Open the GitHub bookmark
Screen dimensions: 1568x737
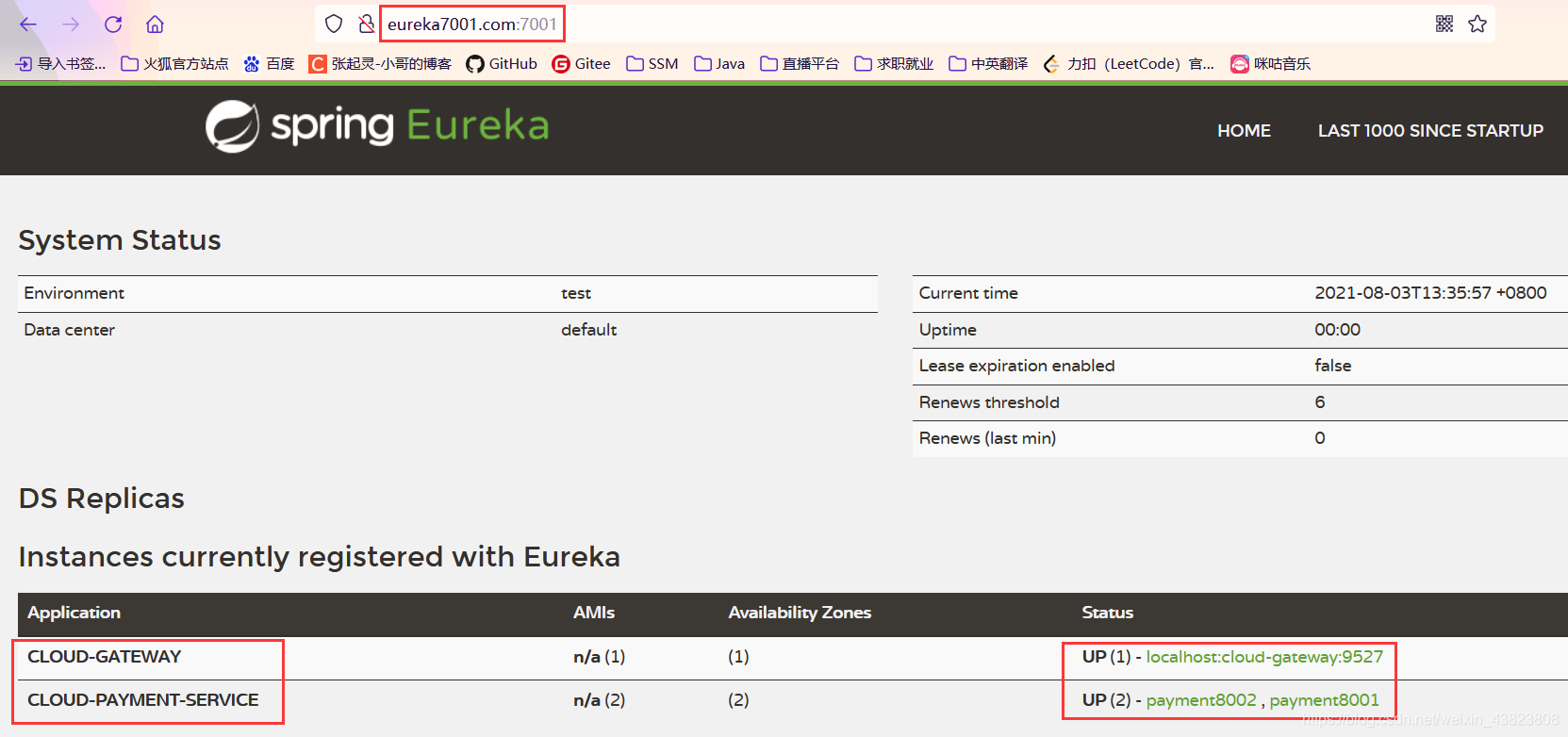pyautogui.click(x=502, y=64)
